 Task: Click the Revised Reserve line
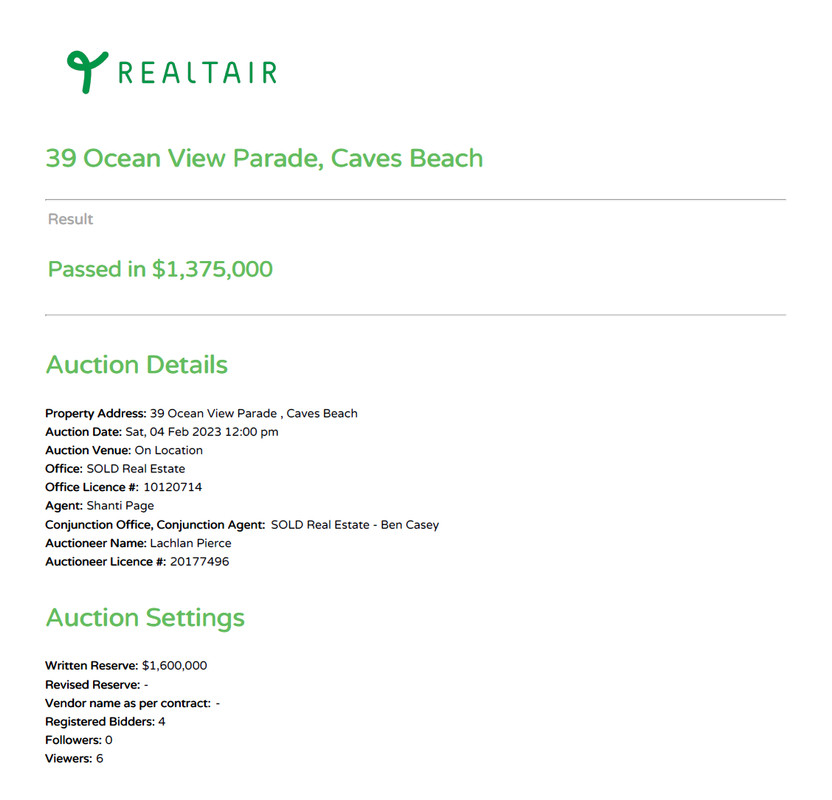coord(96,684)
